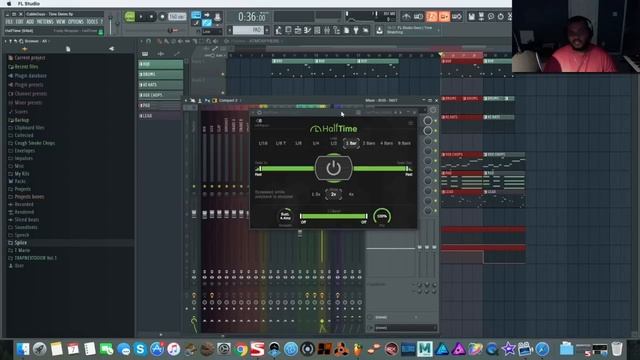Click the HalfTime band-split slider
This screenshot has height=360, width=640.
tap(333, 216)
